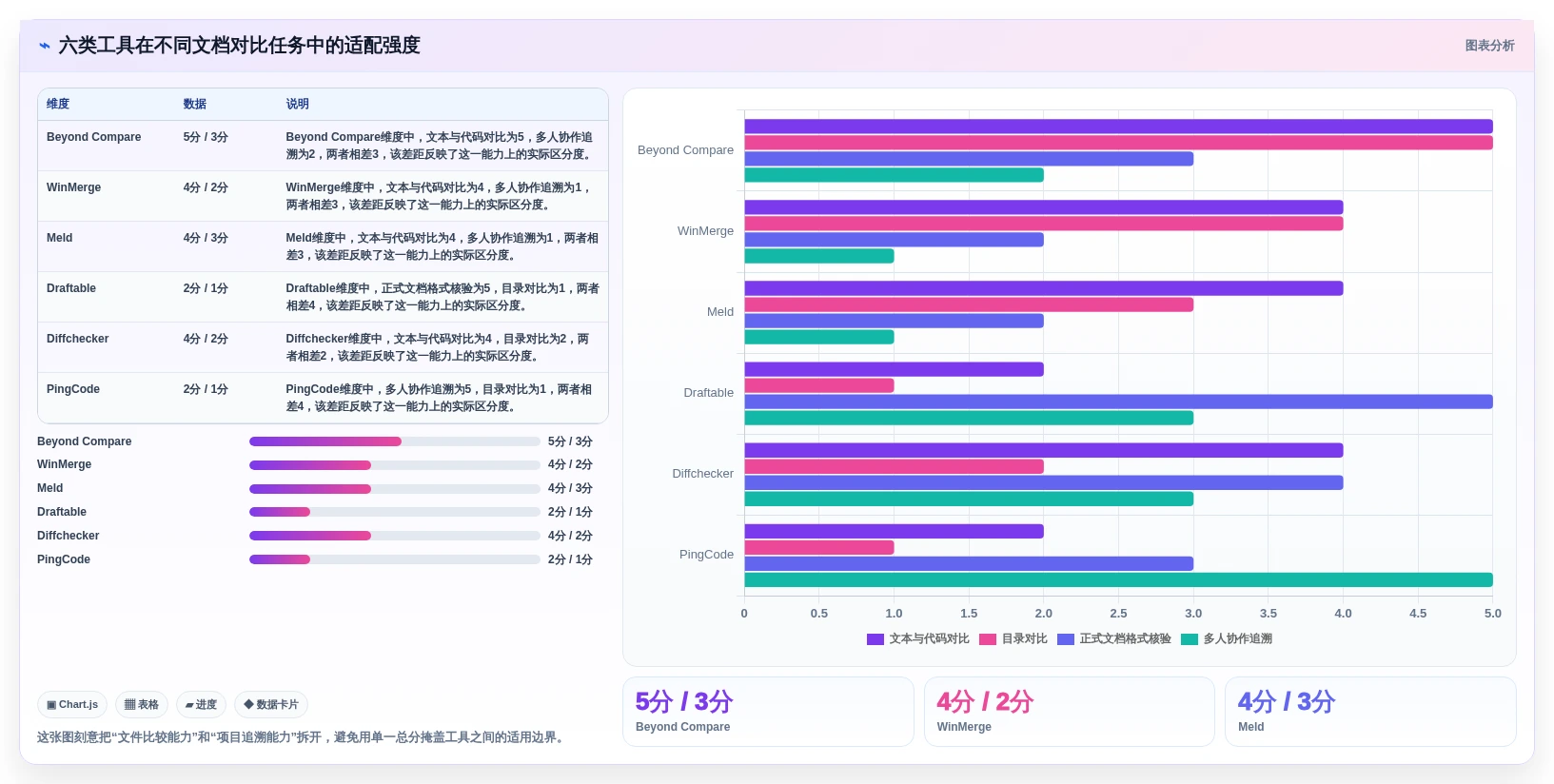Select the WinMerge table row name
The width and height of the screenshot is (1554, 784).
click(73, 187)
